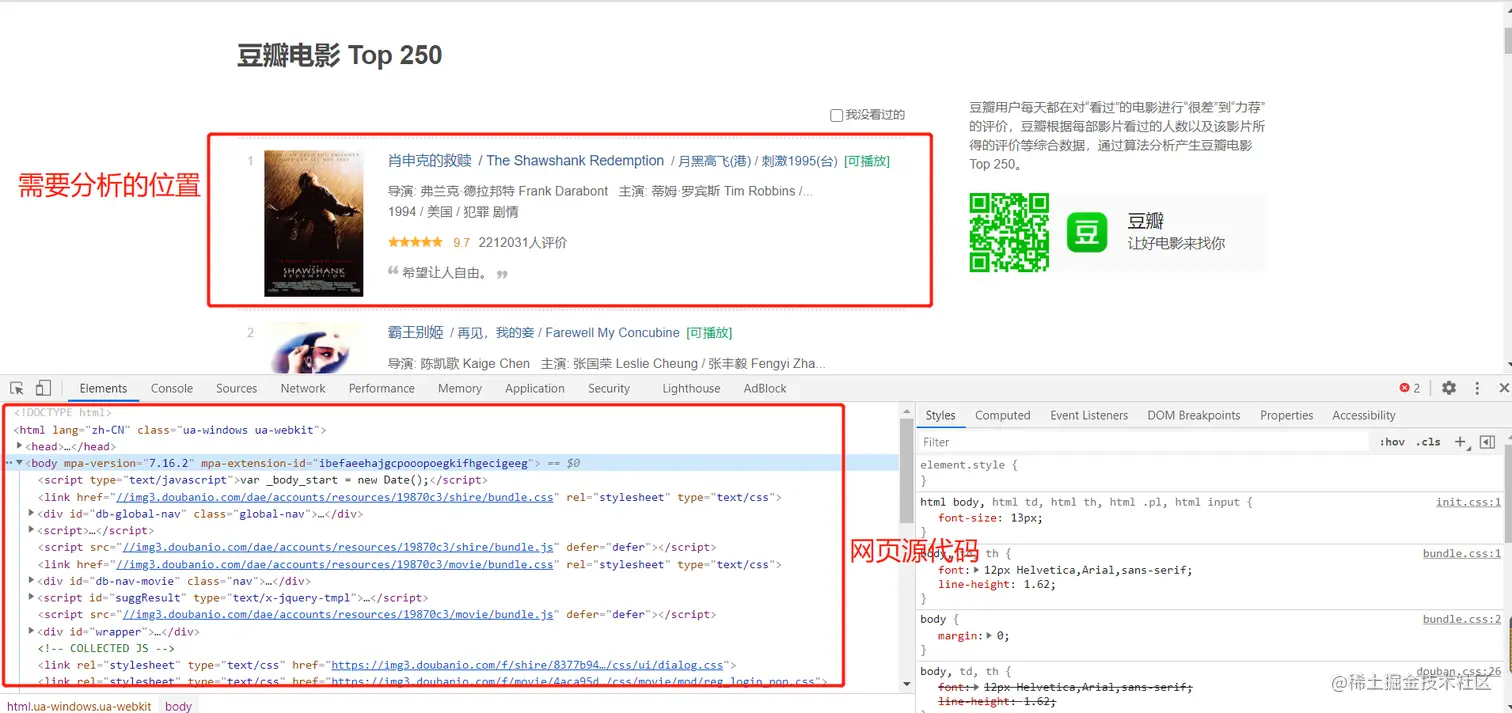Screen dimensions: 1512x713
Task: Click the styles Filter input field
Action: [x=1142, y=442]
